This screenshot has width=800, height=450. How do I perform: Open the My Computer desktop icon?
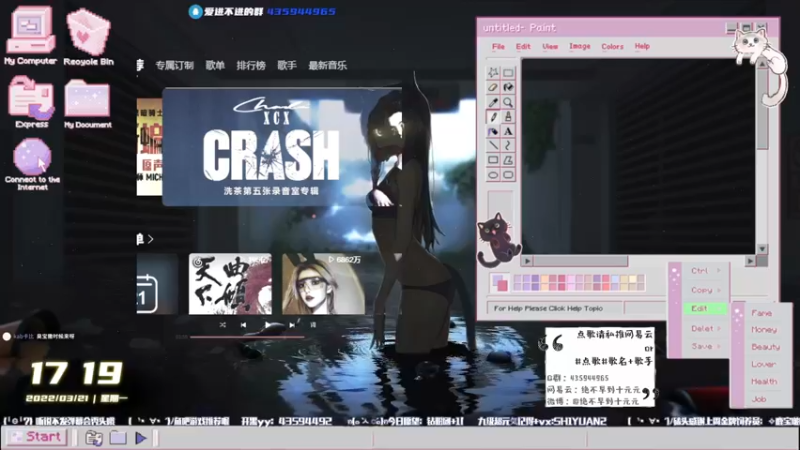point(31,36)
